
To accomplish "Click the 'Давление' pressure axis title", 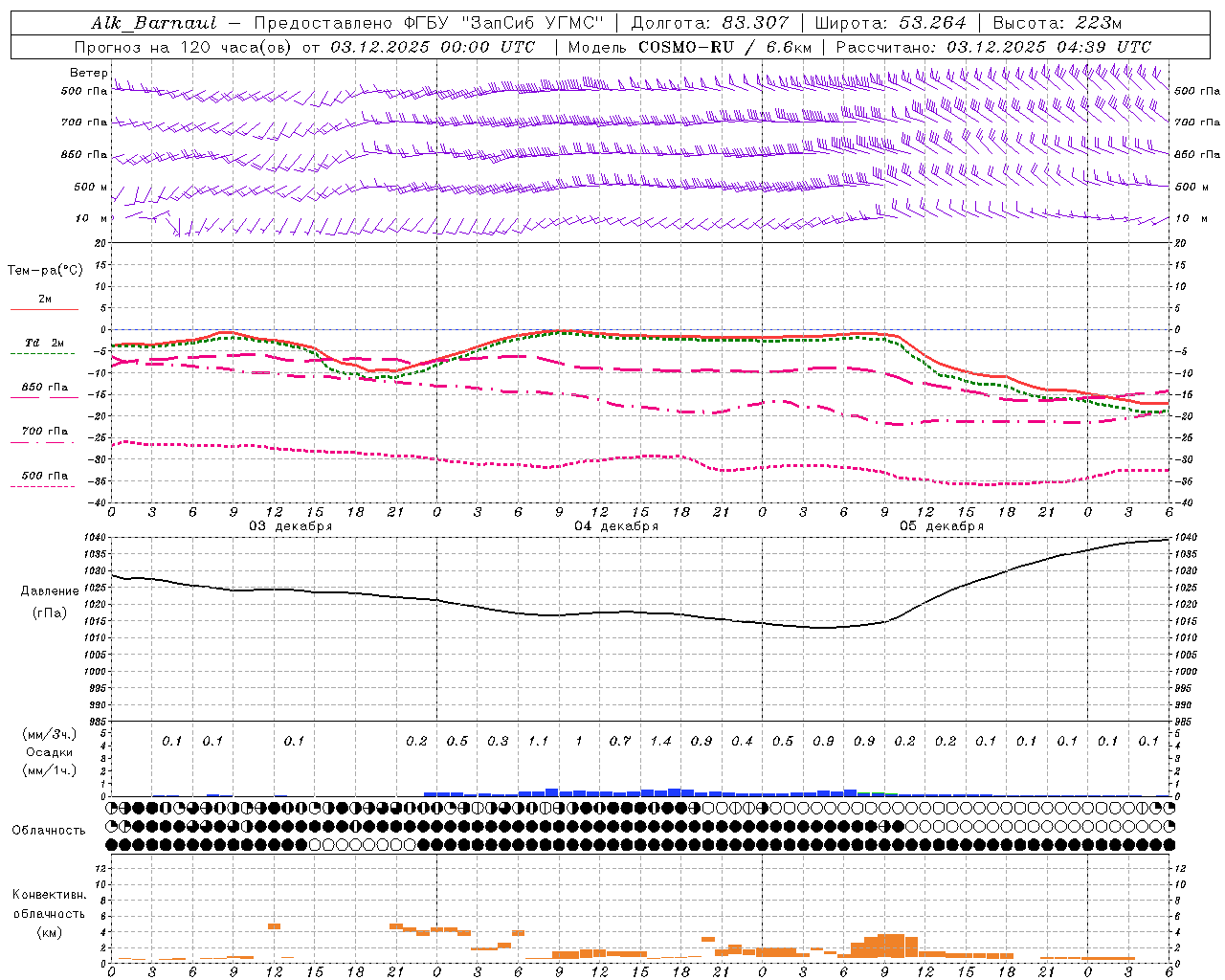I will (x=50, y=591).
